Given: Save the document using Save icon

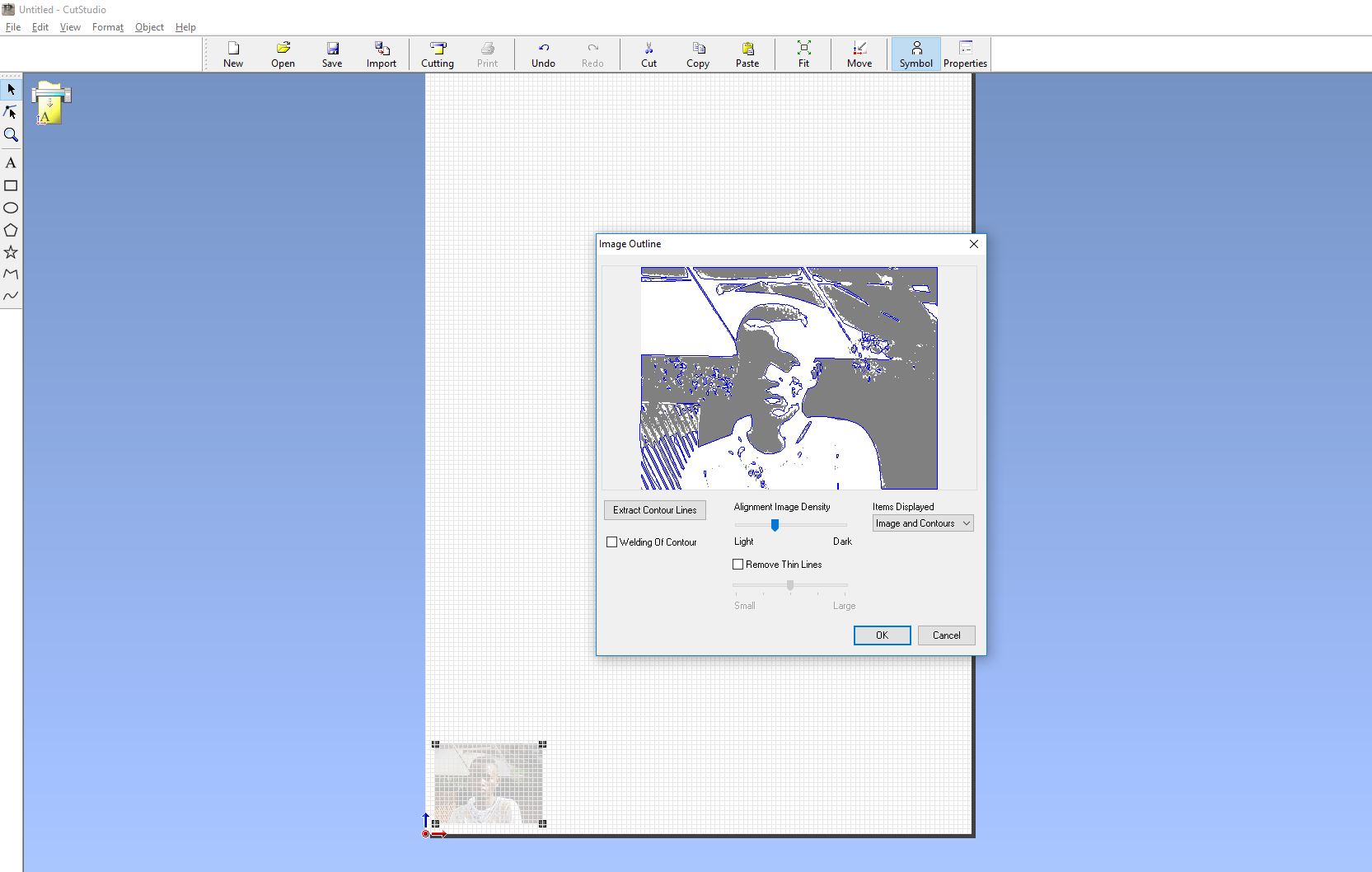Looking at the screenshot, I should [x=332, y=54].
